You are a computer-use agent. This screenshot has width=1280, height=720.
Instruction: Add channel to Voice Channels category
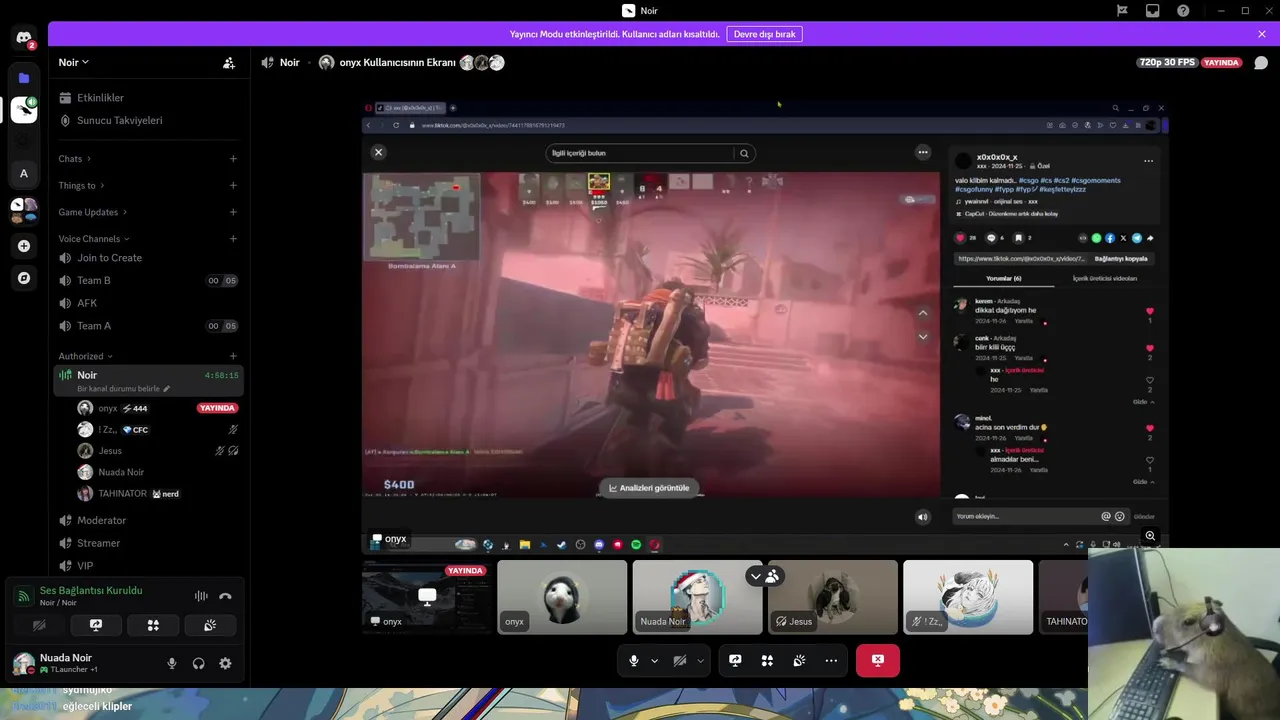point(233,239)
